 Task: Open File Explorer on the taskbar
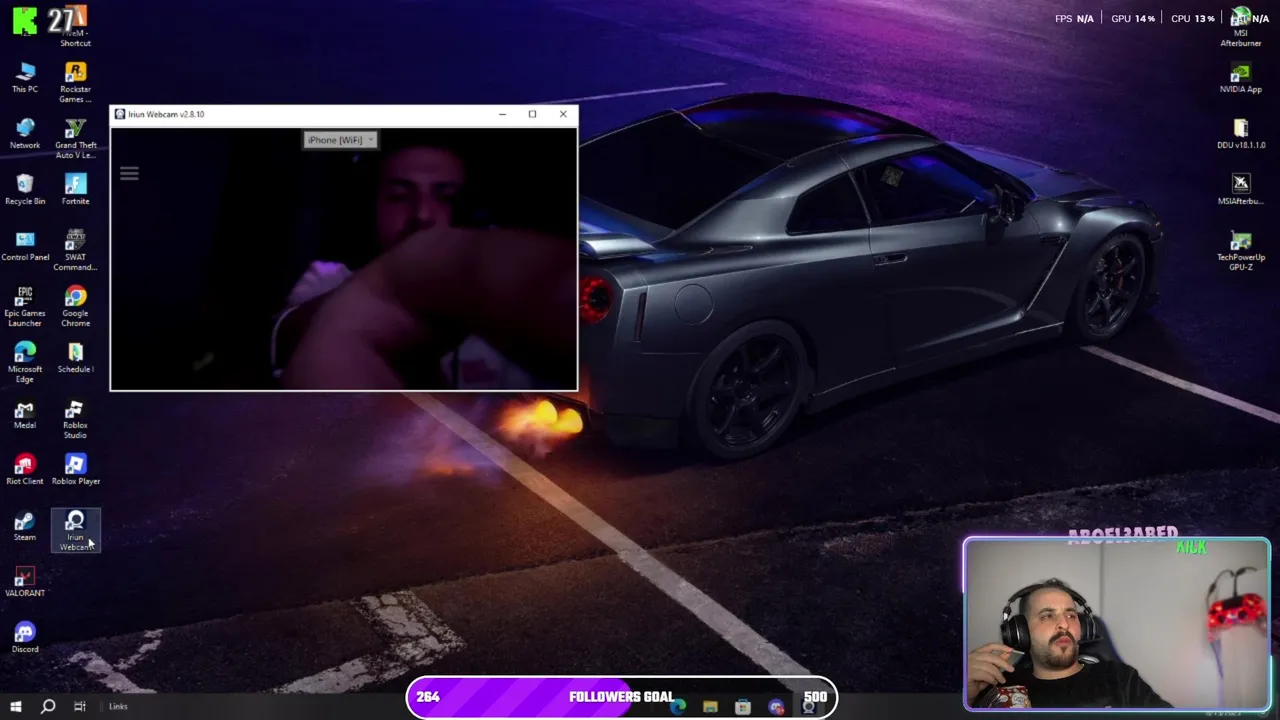[711, 707]
